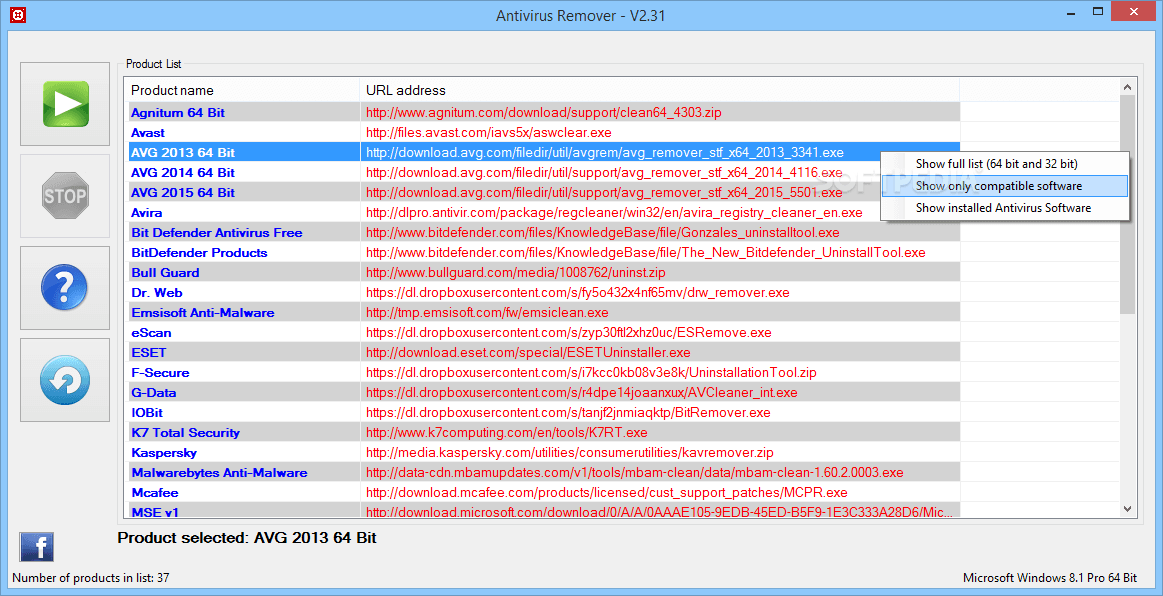Image resolution: width=1163 pixels, height=596 pixels.
Task: Select Malwarebytes Anti-Malware entry
Action: [x=219, y=473]
